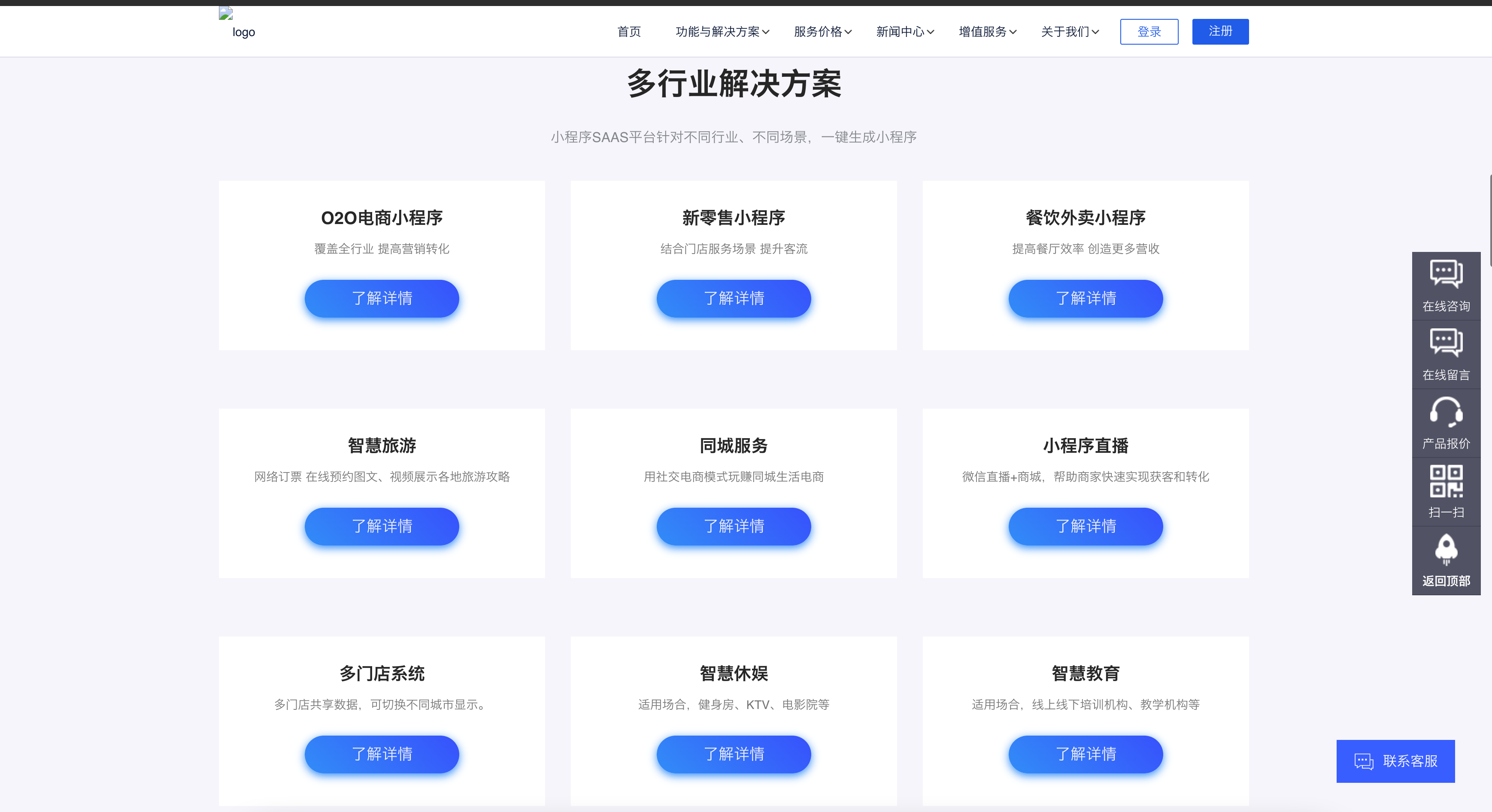Viewport: 1492px width, 812px height.
Task: Click the 新零售小程序 card title
Action: click(x=733, y=218)
